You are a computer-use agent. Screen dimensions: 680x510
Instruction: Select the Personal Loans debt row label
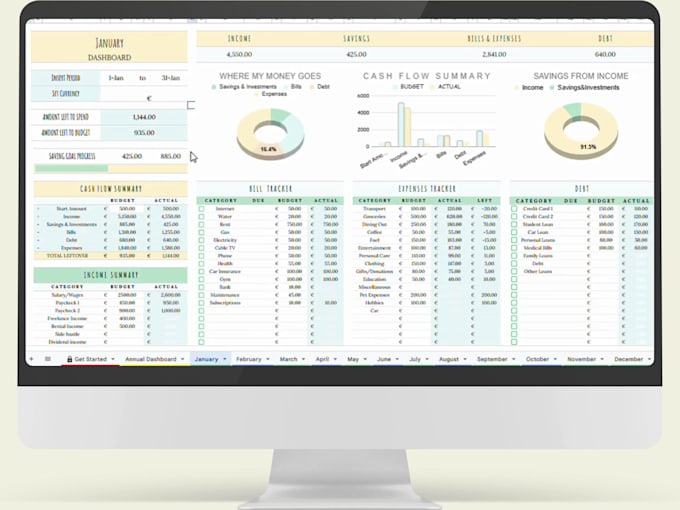538,240
